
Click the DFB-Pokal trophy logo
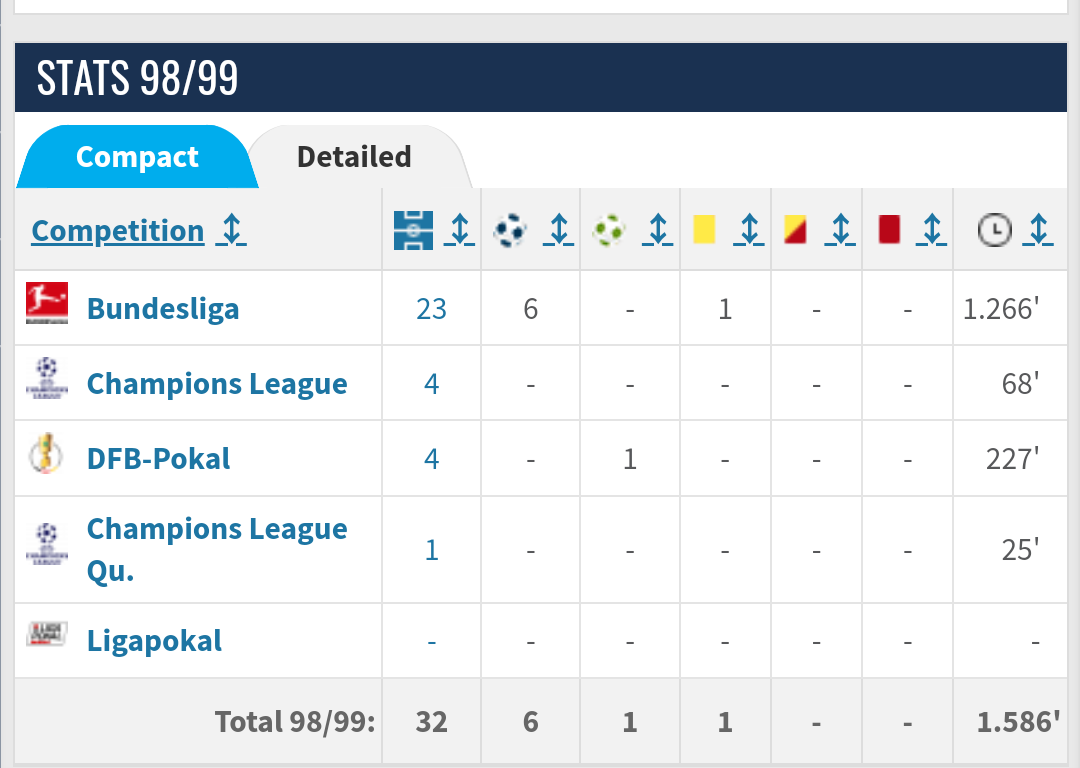(46, 453)
